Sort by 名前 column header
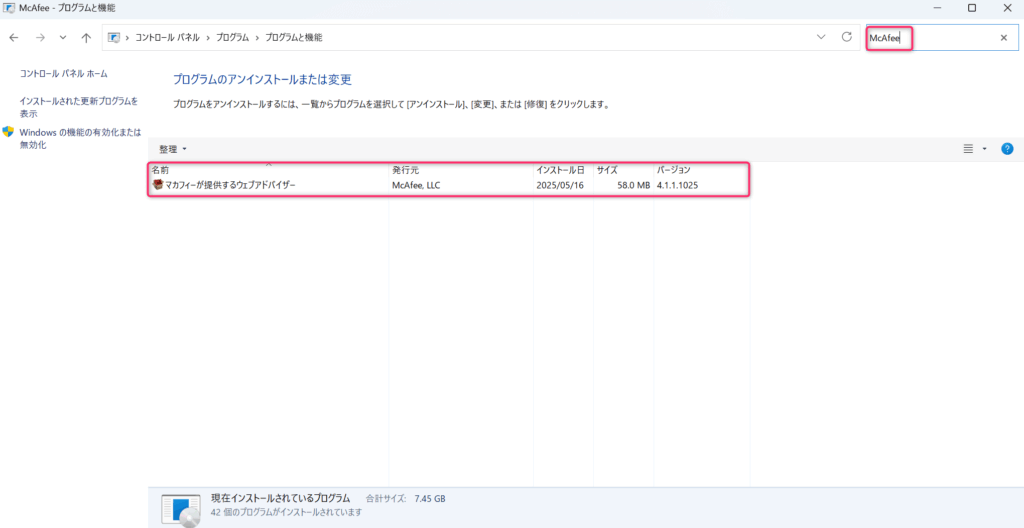Image resolution: width=1024 pixels, height=528 pixels. coord(269,170)
